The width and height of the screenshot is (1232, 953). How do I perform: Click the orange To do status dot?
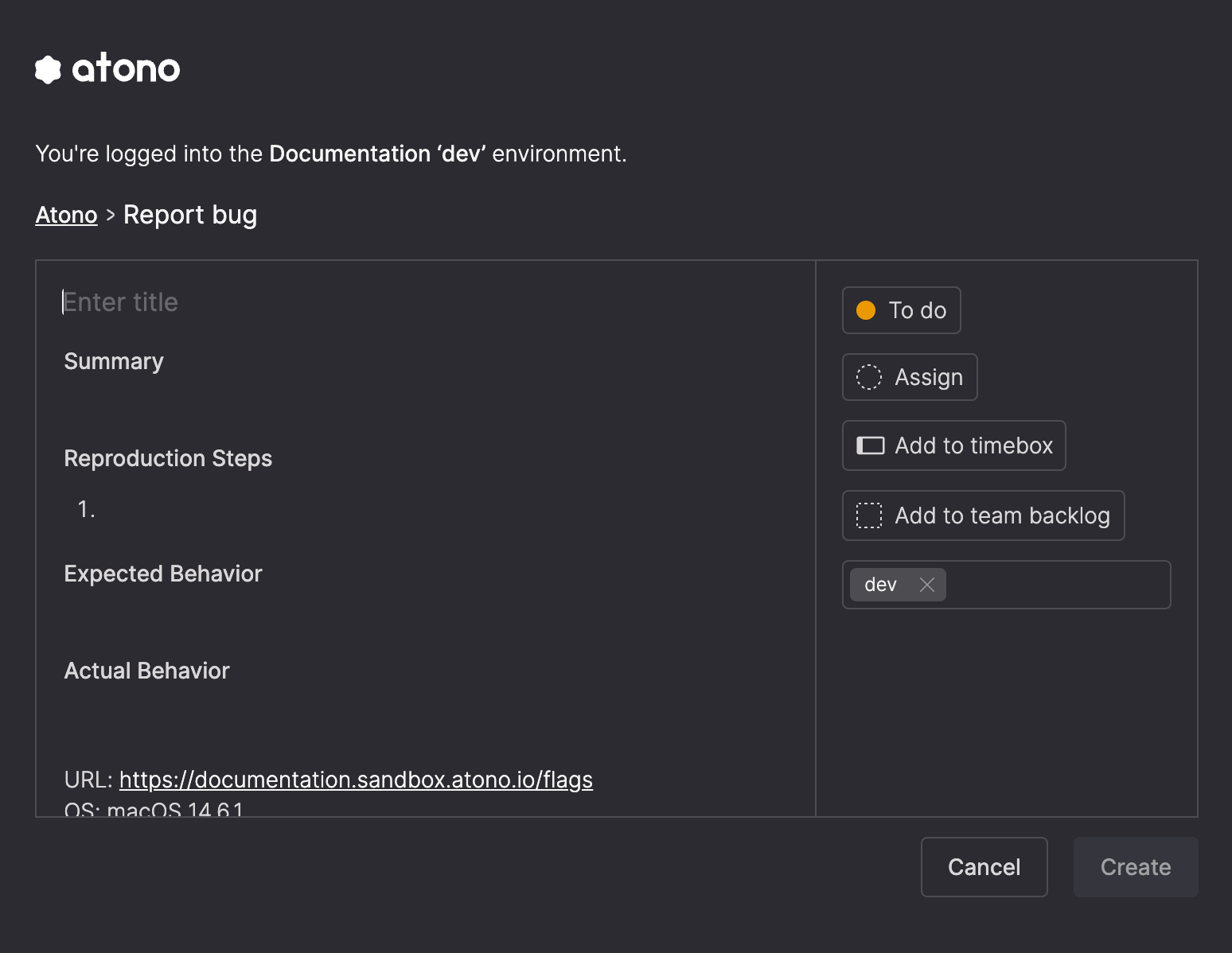[866, 310]
